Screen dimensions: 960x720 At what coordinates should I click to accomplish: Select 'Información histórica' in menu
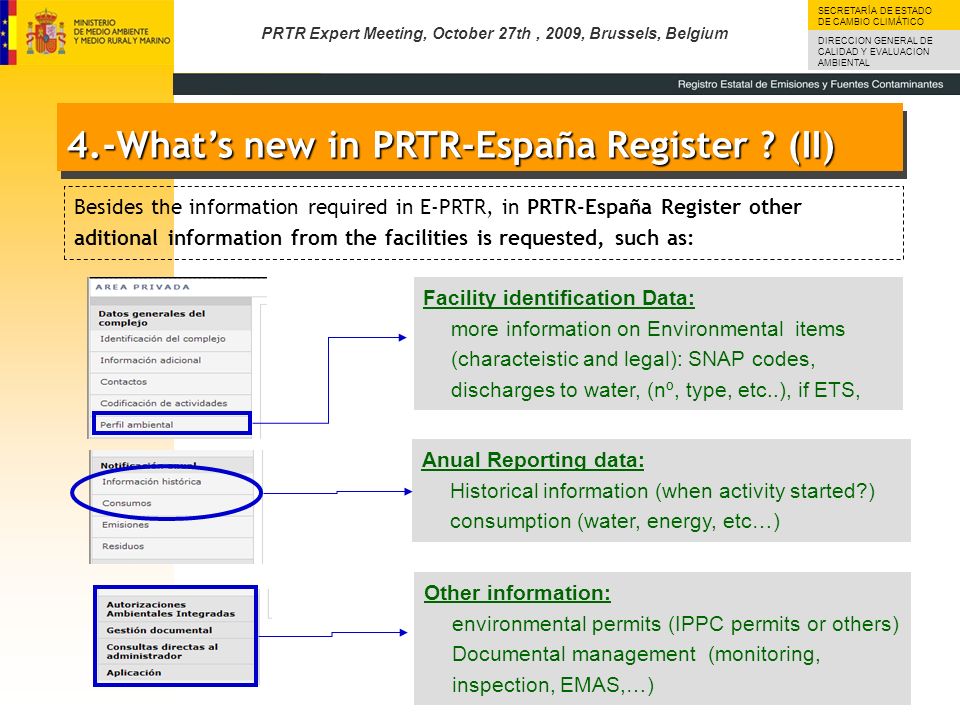151,481
